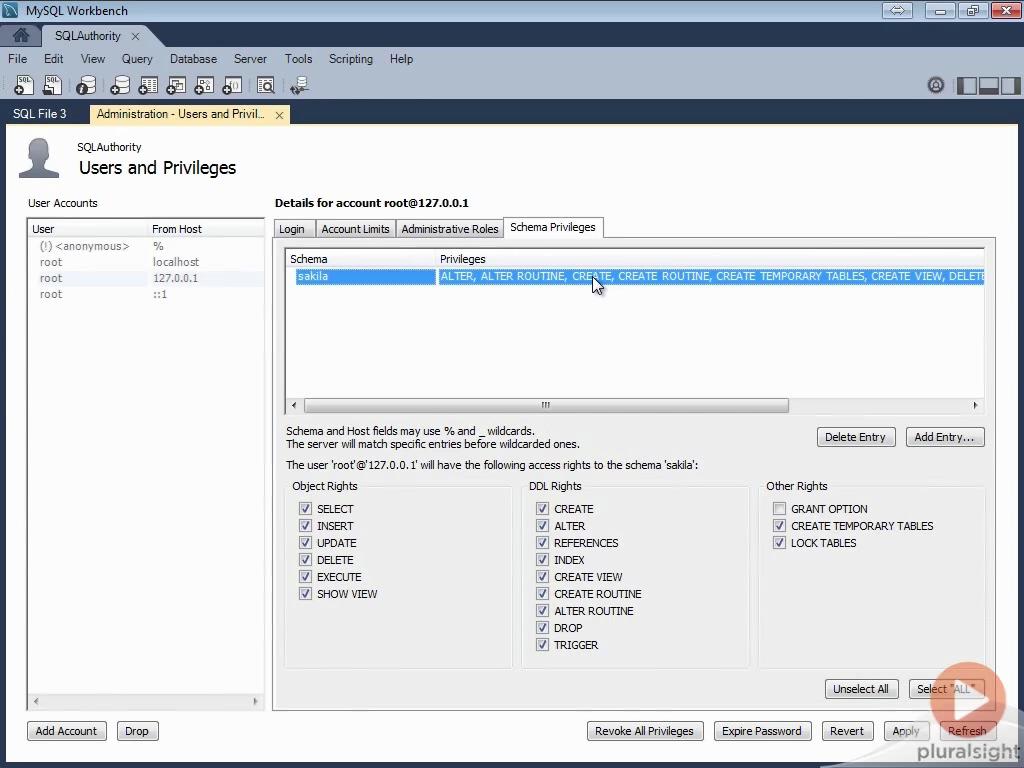Viewport: 1024px width, 768px height.
Task: Switch to the Administrative Roles tab
Action: point(449,229)
